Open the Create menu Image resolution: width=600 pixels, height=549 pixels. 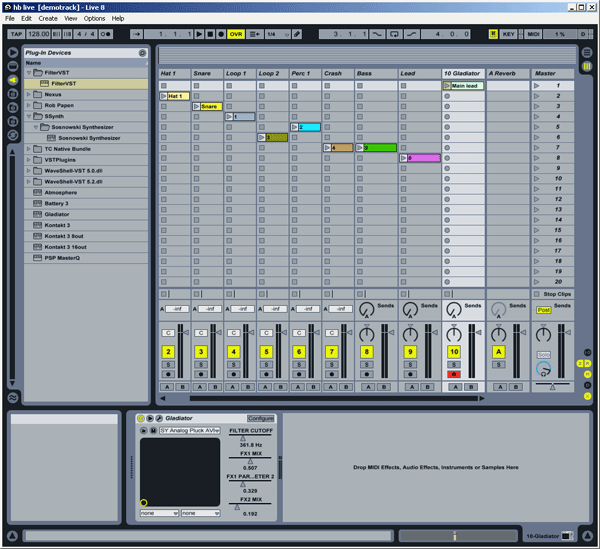47,18
